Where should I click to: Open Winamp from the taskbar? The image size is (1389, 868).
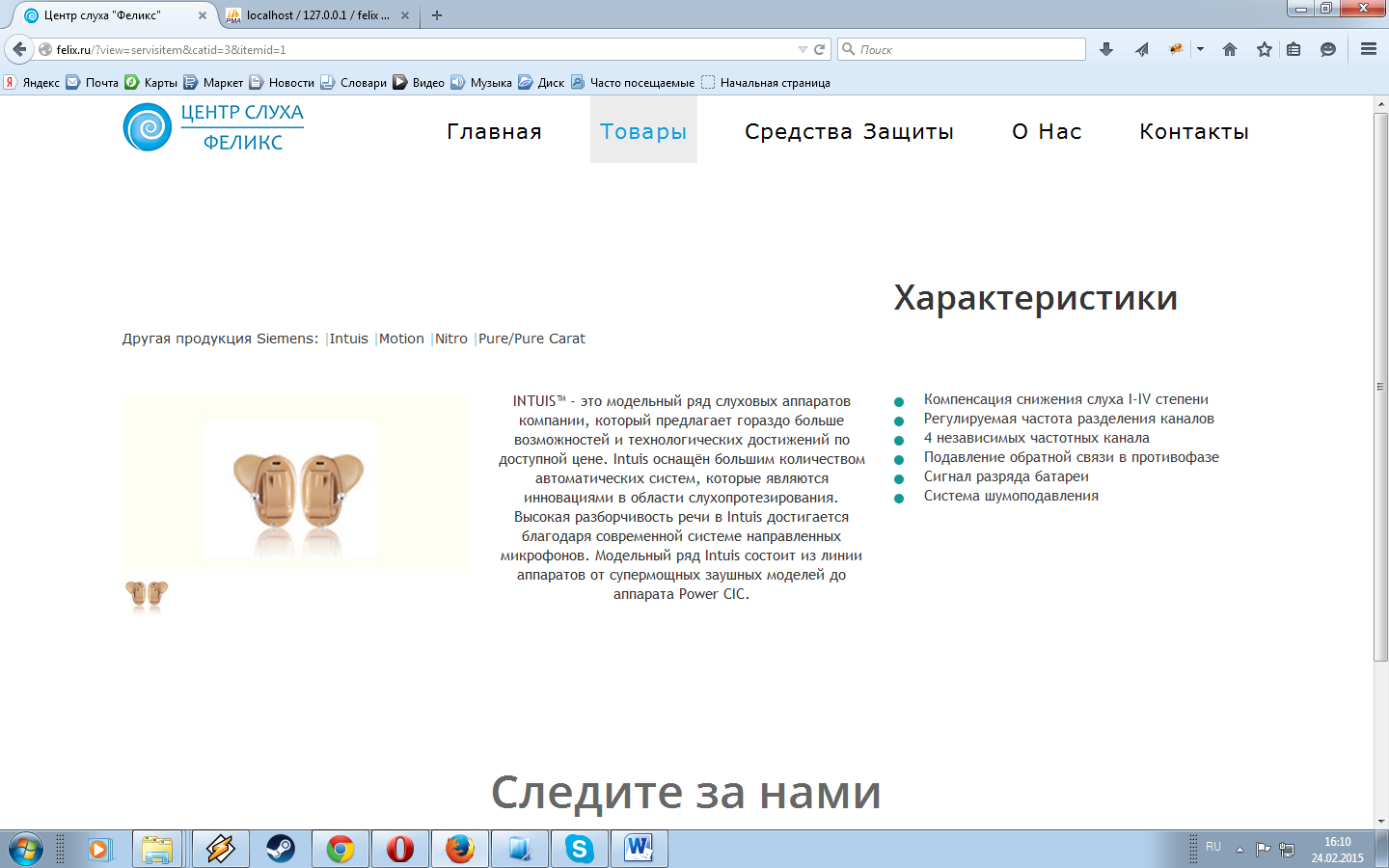[x=221, y=850]
